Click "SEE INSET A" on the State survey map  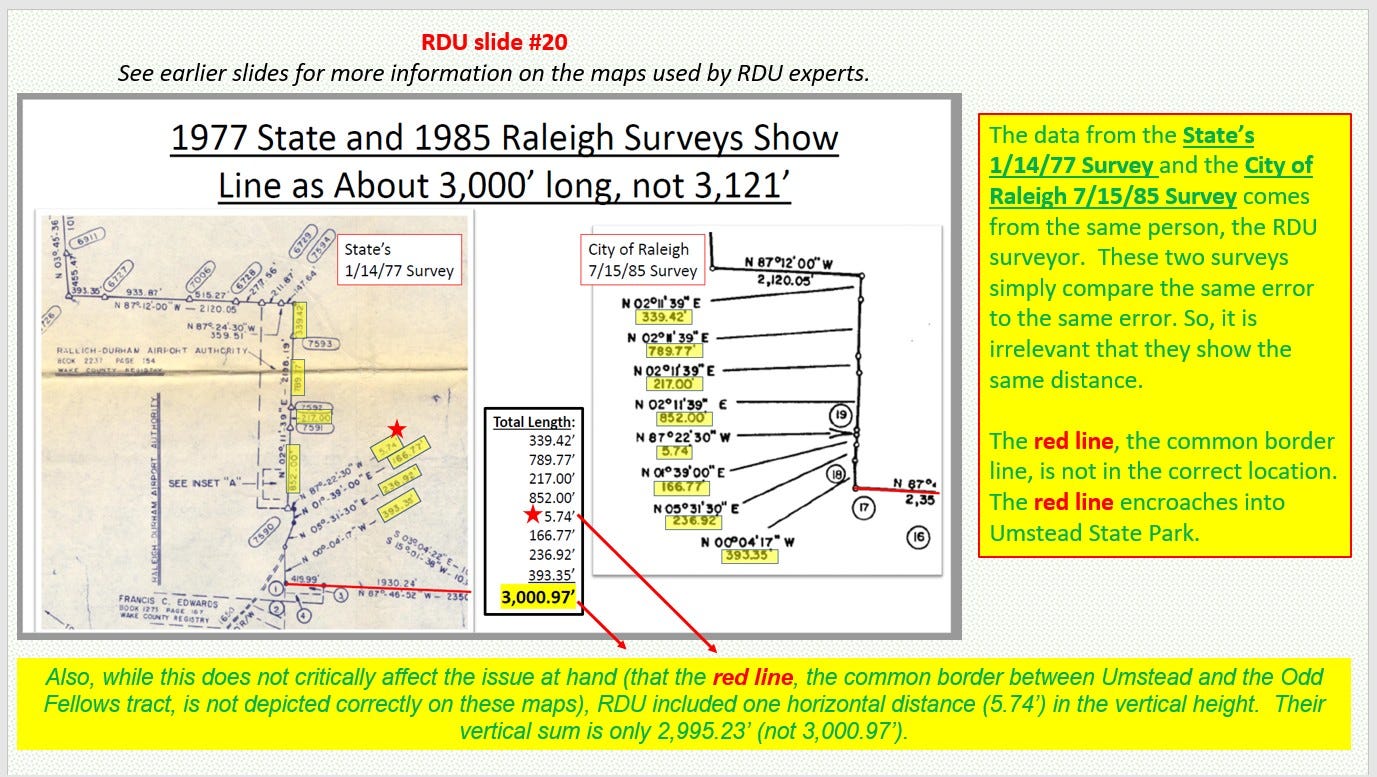click(206, 483)
